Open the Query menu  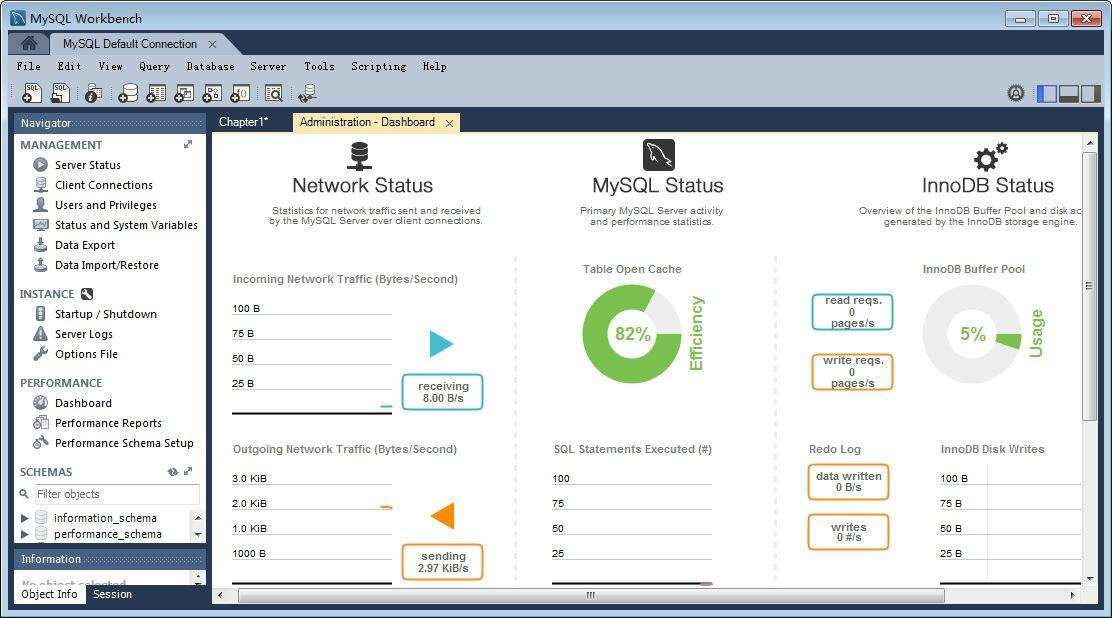click(154, 66)
